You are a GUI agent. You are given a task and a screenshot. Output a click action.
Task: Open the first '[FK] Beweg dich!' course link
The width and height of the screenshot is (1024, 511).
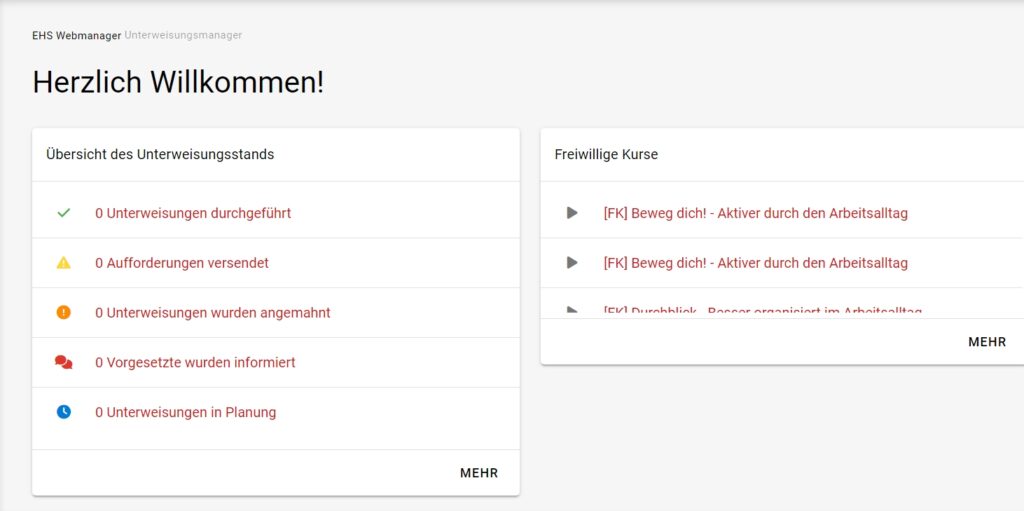(x=755, y=213)
